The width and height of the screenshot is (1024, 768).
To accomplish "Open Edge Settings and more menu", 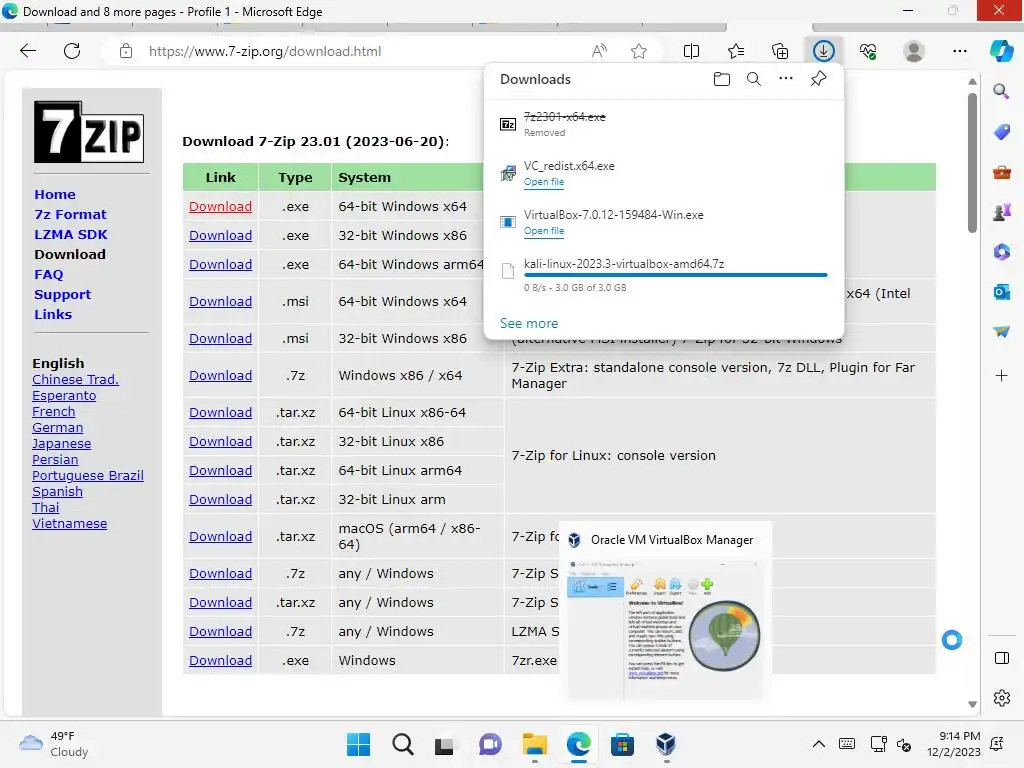I will click(x=959, y=51).
